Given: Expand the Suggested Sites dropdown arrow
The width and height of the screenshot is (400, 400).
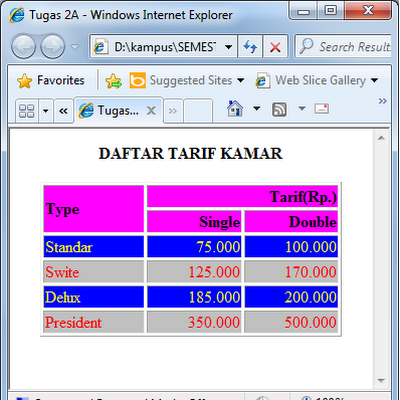Looking at the screenshot, I should coord(240,81).
